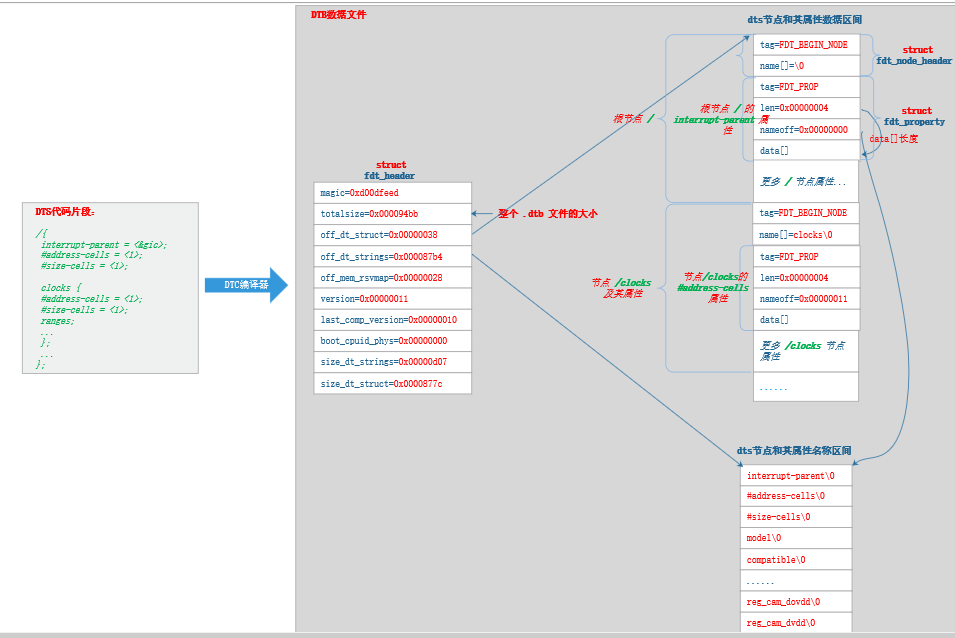
Task: Click the magic=0xd00dfeed header cell
Action: 392,192
